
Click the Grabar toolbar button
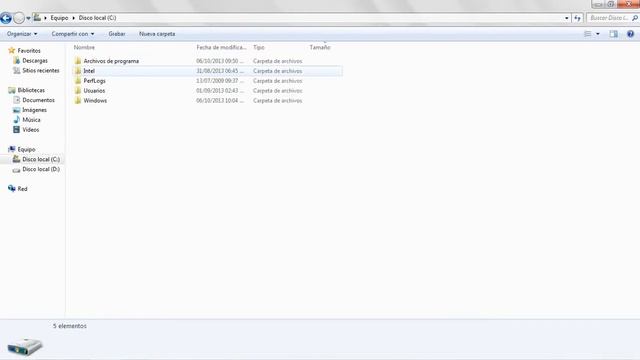[x=117, y=34]
